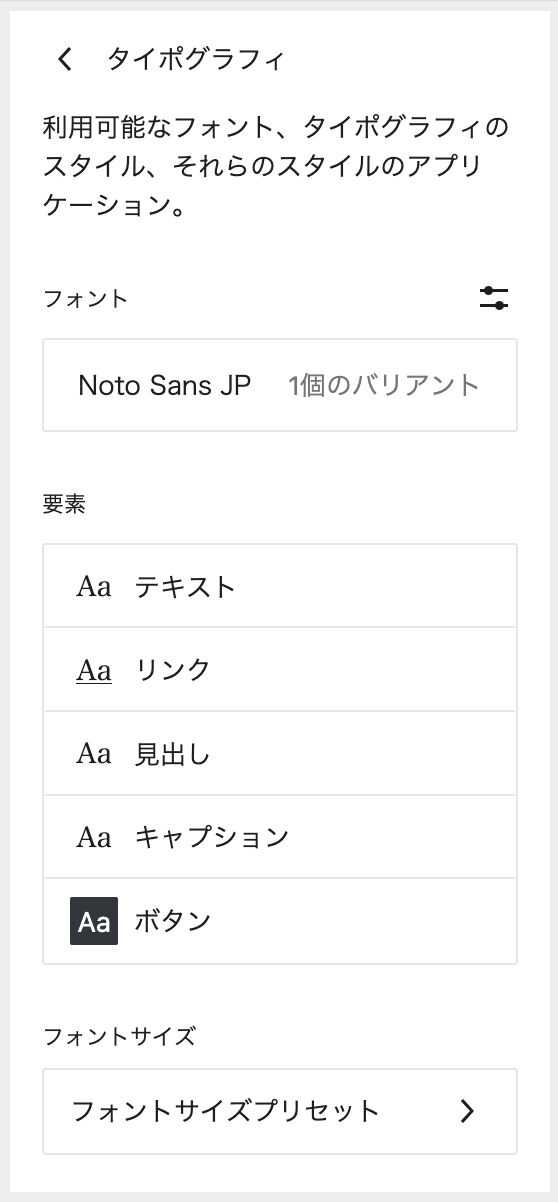Click the Aa preview icon beside テキスト
Viewport: 558px width, 1202px height.
pyautogui.click(x=94, y=586)
